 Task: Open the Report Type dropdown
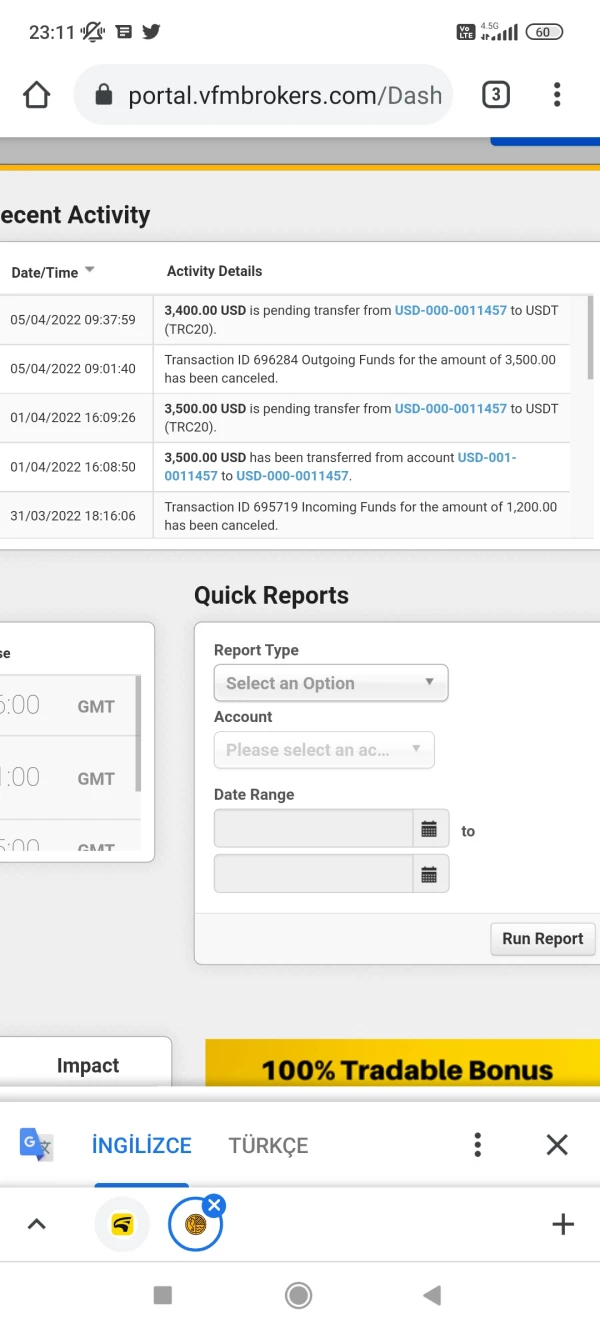point(331,683)
